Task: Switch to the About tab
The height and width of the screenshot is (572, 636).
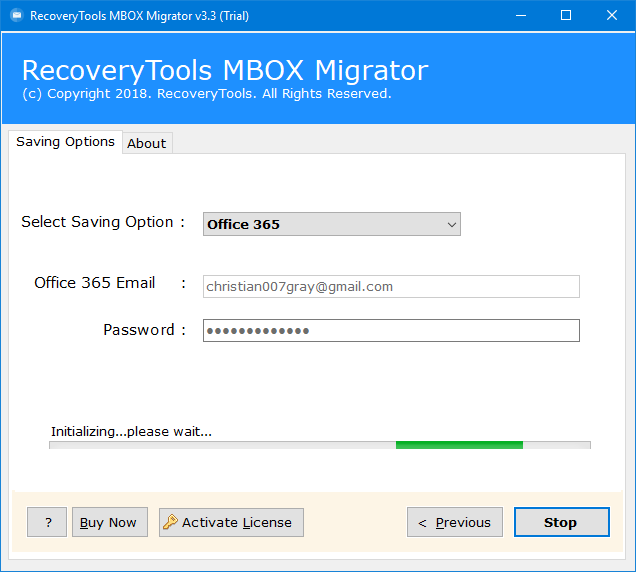Action: (x=147, y=143)
